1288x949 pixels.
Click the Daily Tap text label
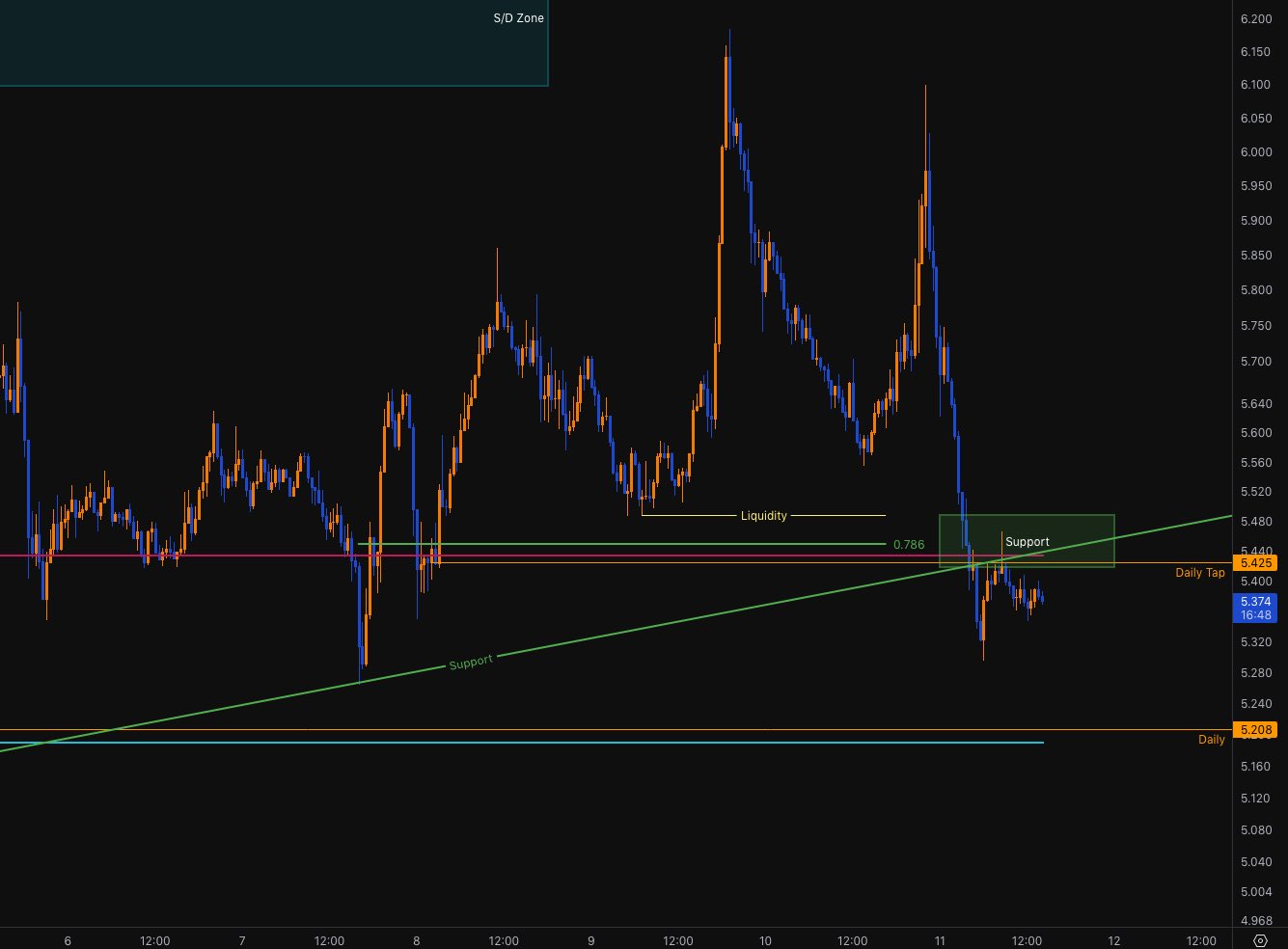pyautogui.click(x=1199, y=573)
